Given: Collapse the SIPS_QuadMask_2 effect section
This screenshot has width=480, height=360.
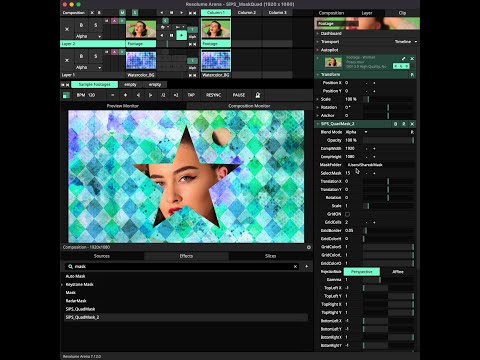Looking at the screenshot, I should pyautogui.click(x=317, y=124).
